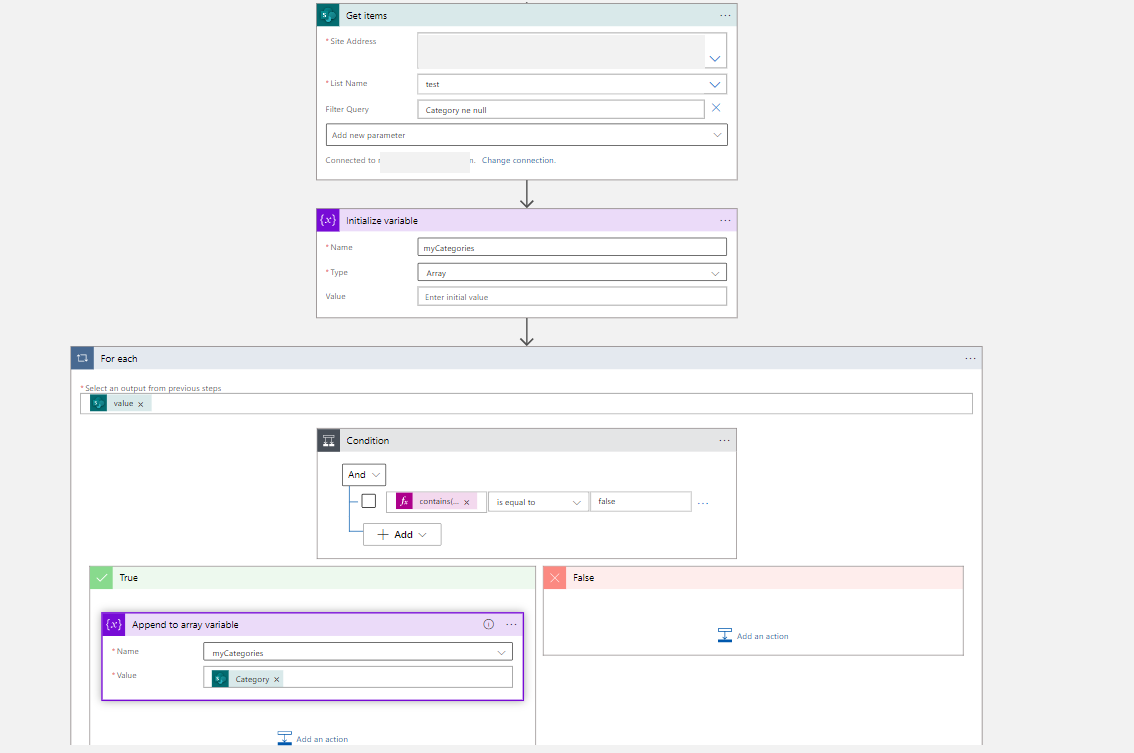The width and height of the screenshot is (1134, 753).
Task: Click the Name field containing myCategories
Action: click(x=572, y=247)
